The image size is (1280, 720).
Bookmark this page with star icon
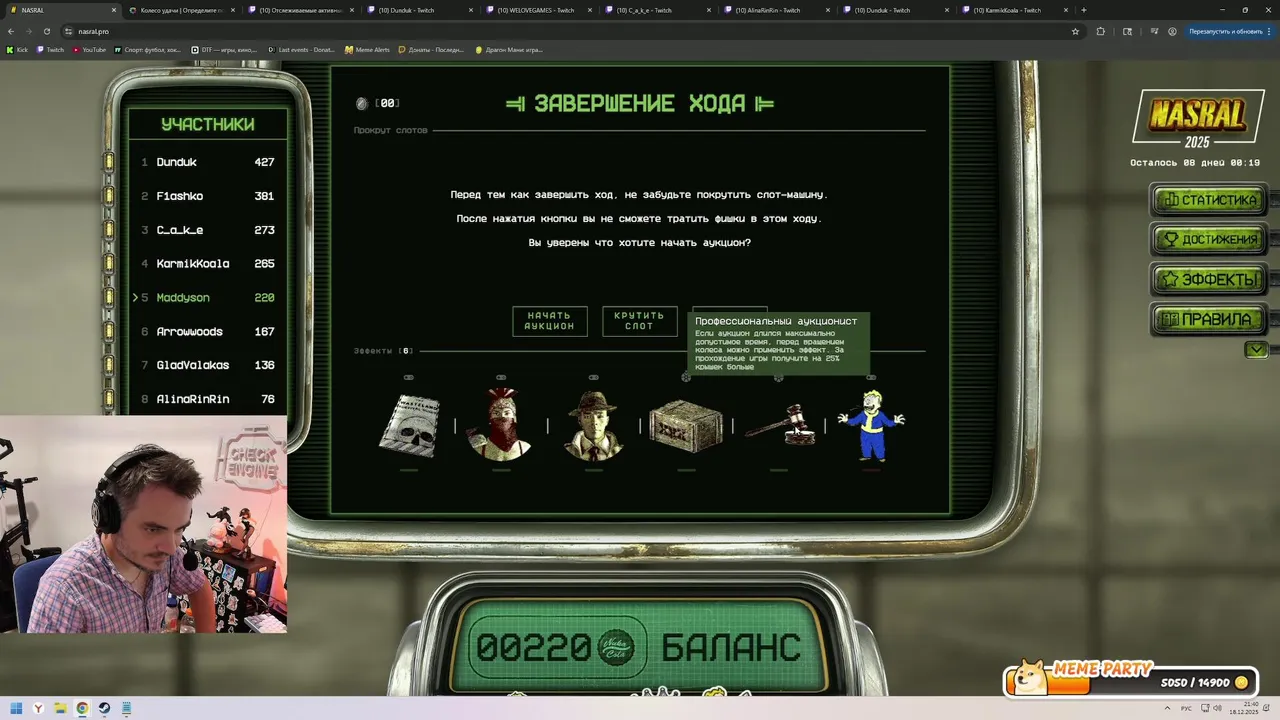tap(1075, 31)
